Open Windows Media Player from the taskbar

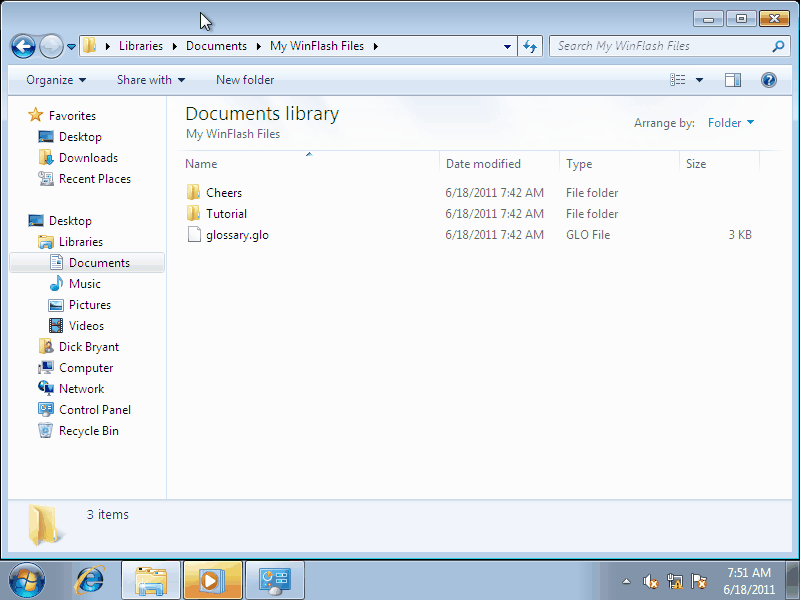212,581
